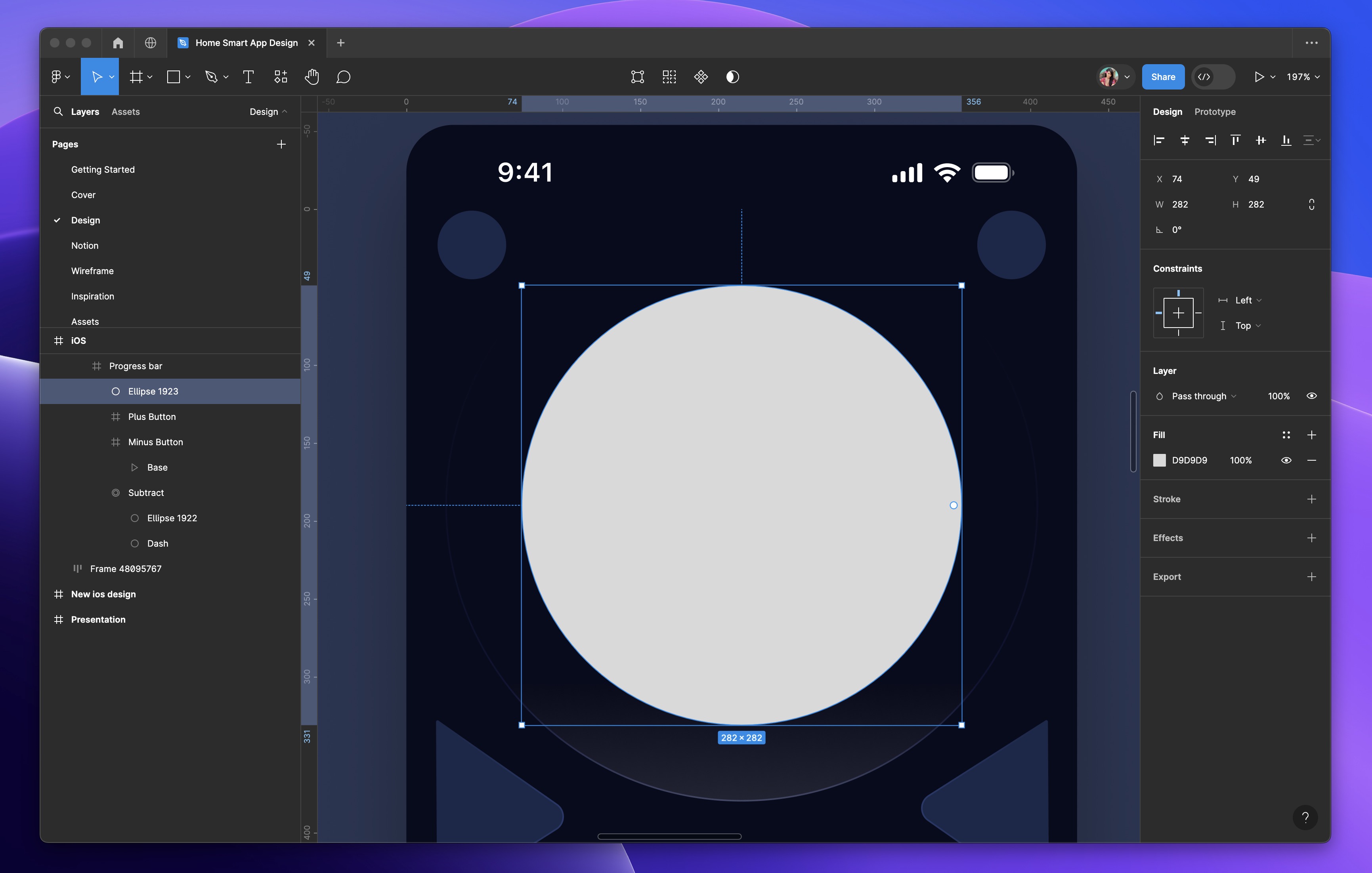1372x873 pixels.
Task: Click the Share button
Action: 1163,76
